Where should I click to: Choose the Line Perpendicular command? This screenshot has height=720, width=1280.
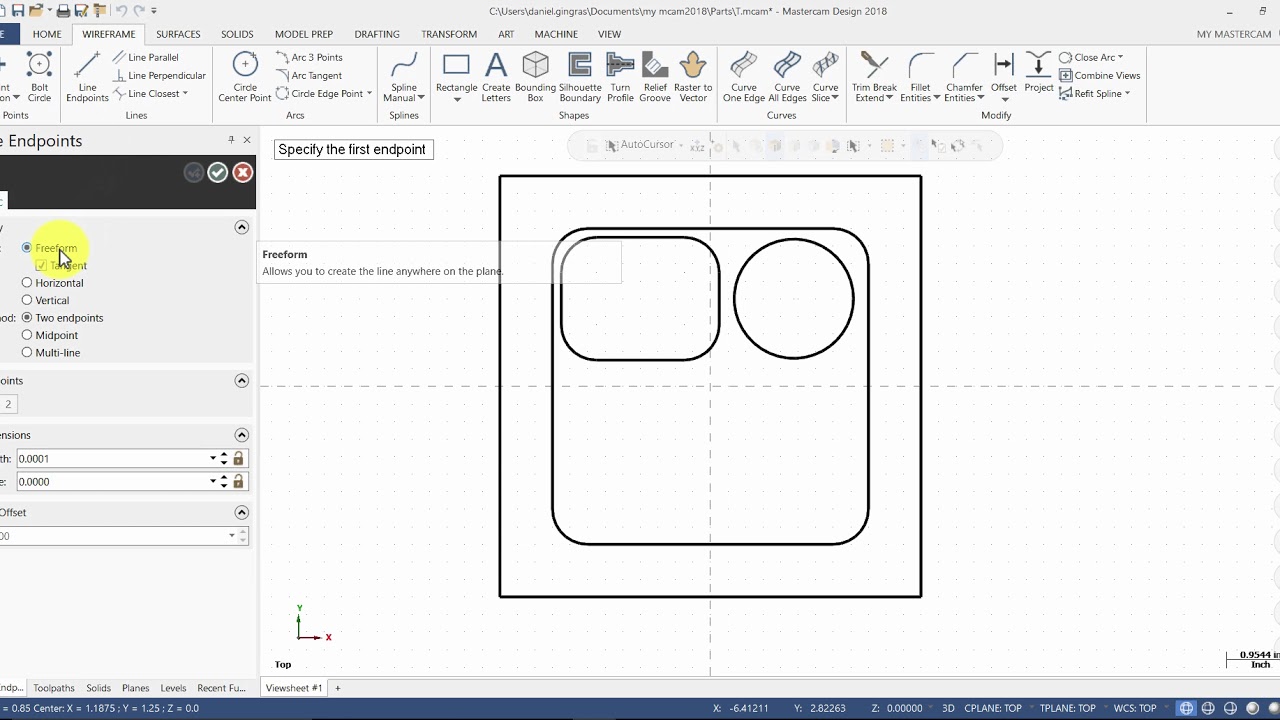158,75
